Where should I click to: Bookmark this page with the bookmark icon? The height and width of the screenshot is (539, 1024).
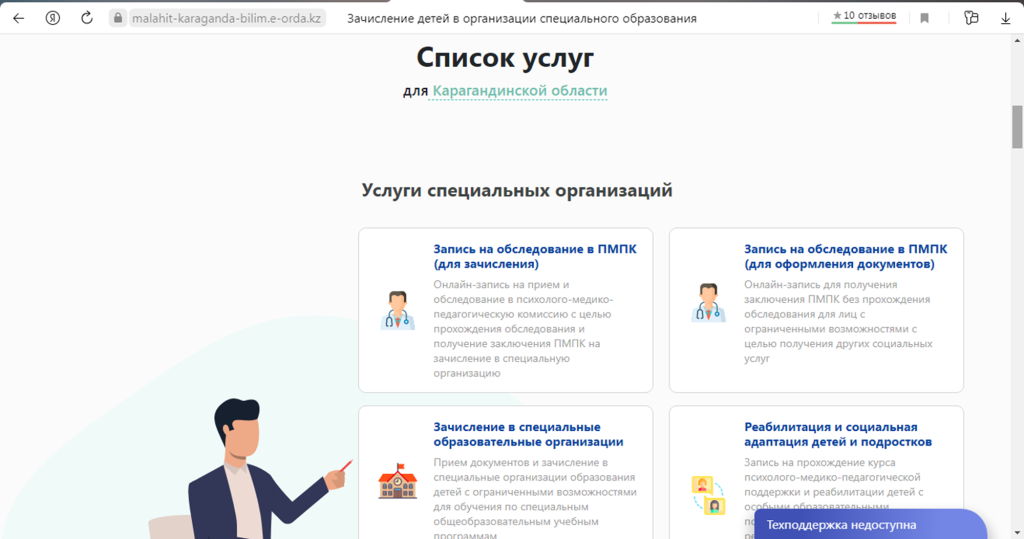(924, 18)
